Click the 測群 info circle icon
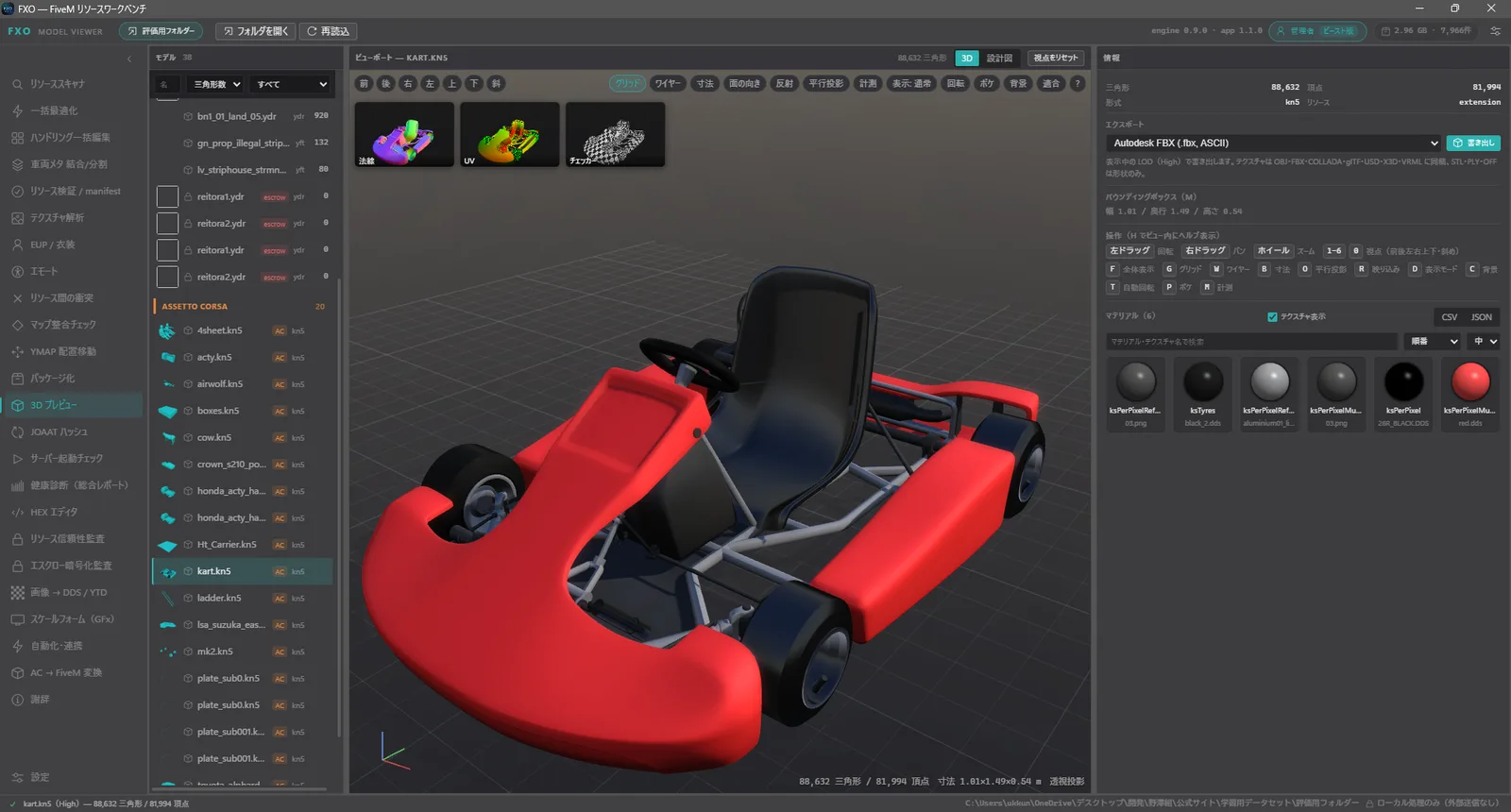The width and height of the screenshot is (1511, 812). (x=17, y=700)
